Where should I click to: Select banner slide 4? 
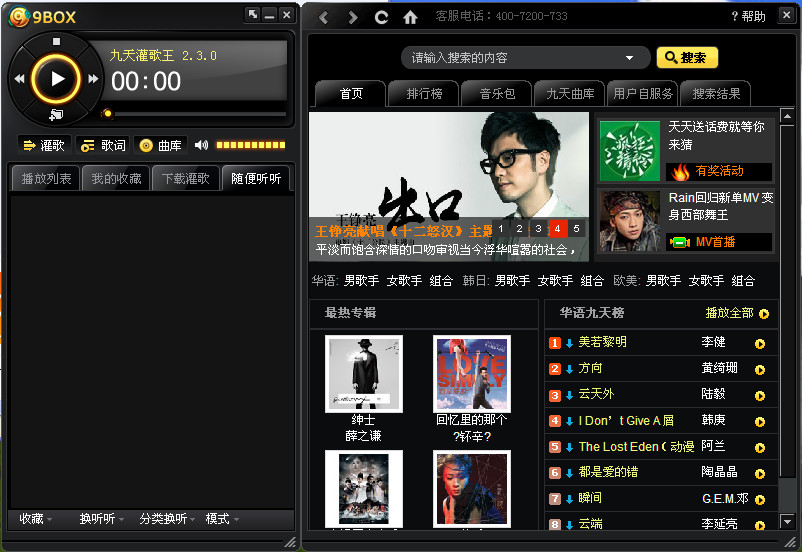coord(557,229)
